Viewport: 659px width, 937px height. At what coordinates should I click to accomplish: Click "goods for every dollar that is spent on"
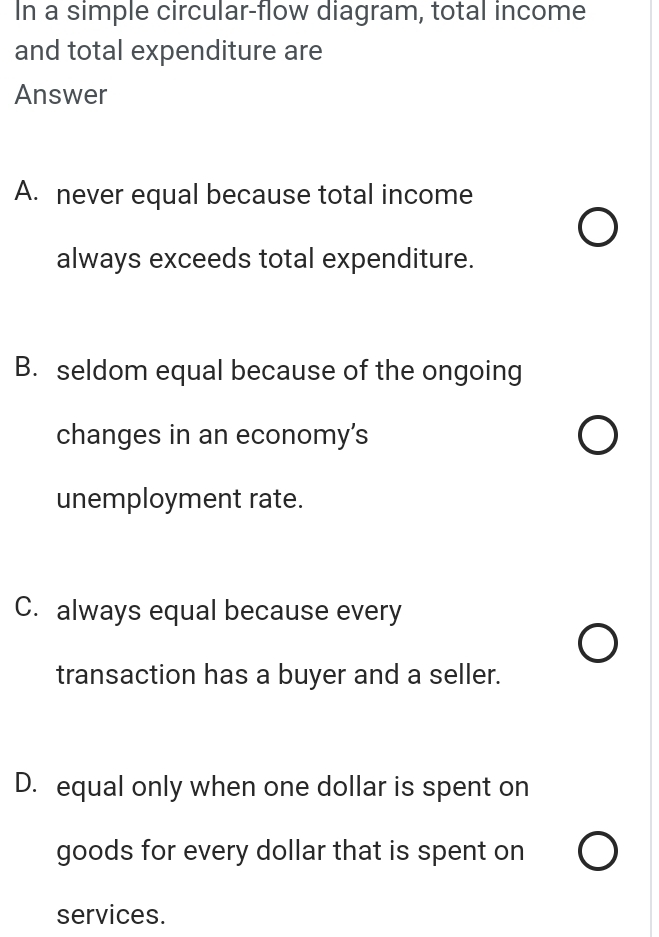point(290,851)
